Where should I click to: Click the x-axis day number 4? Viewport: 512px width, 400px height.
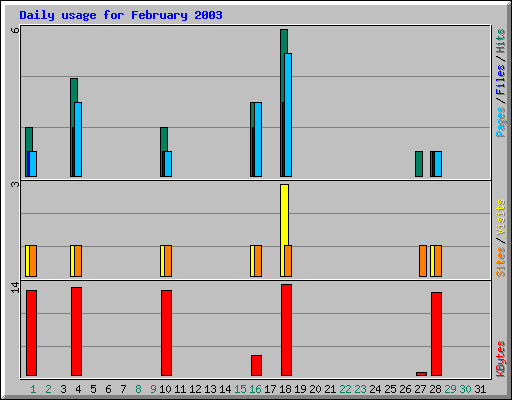click(x=78, y=389)
